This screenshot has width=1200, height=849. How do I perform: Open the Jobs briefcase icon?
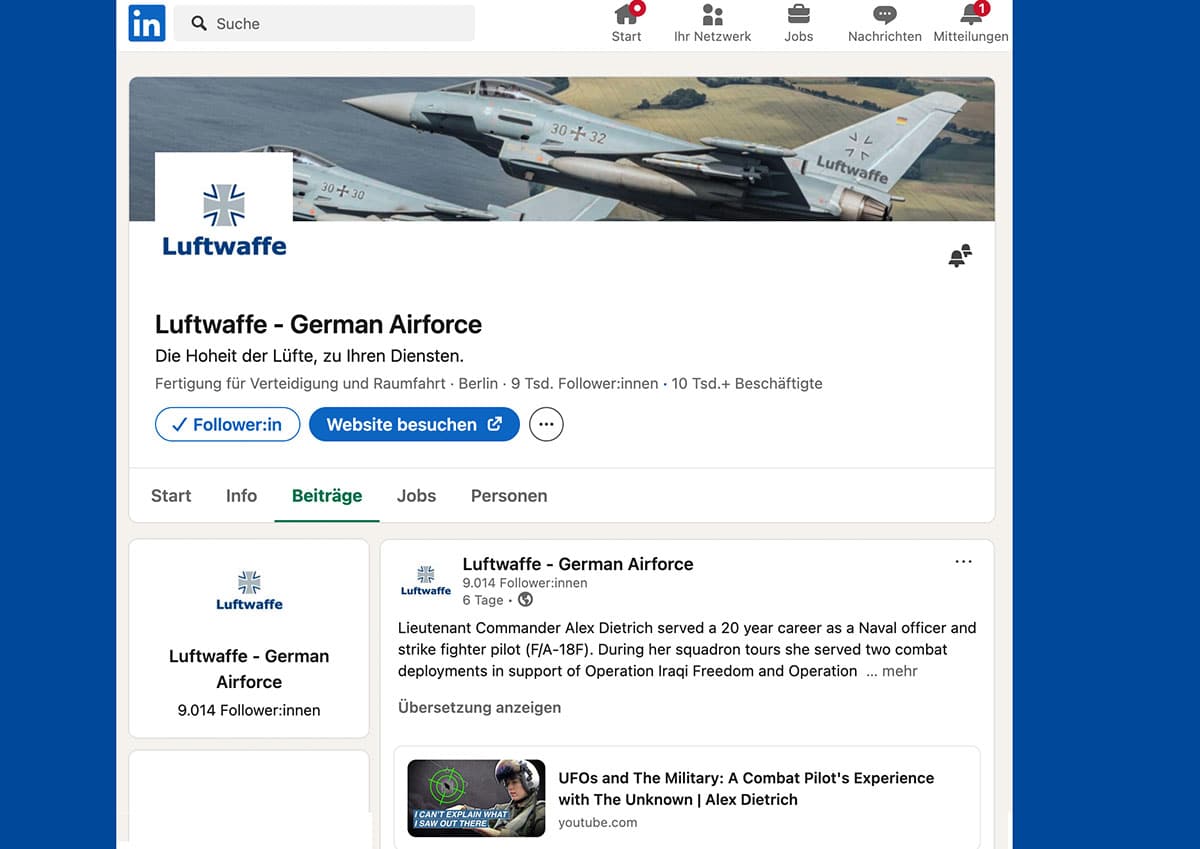point(798,15)
